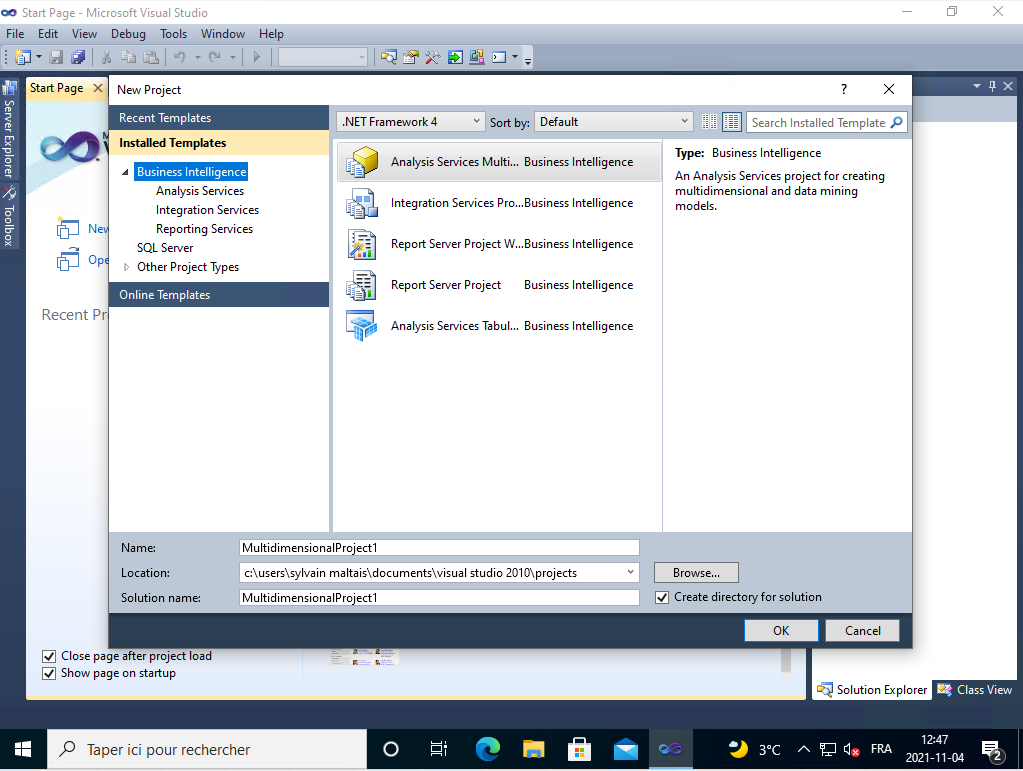Open the Sort by Default dropdown
Screen dimensions: 1023x771
(x=614, y=122)
